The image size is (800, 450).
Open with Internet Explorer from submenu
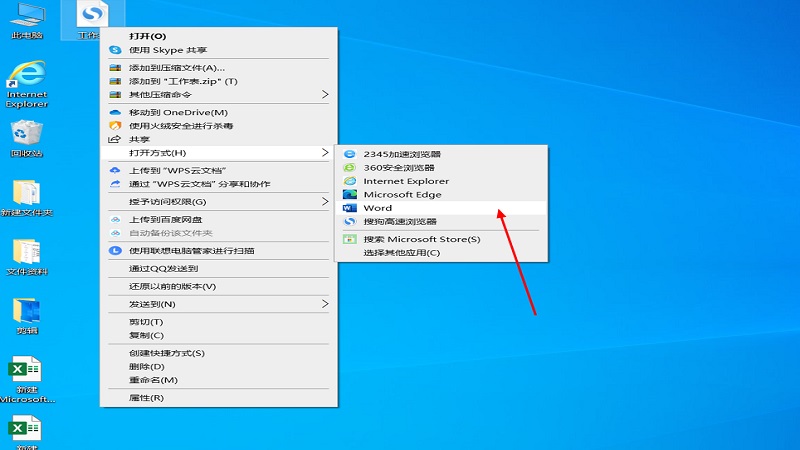pos(441,181)
